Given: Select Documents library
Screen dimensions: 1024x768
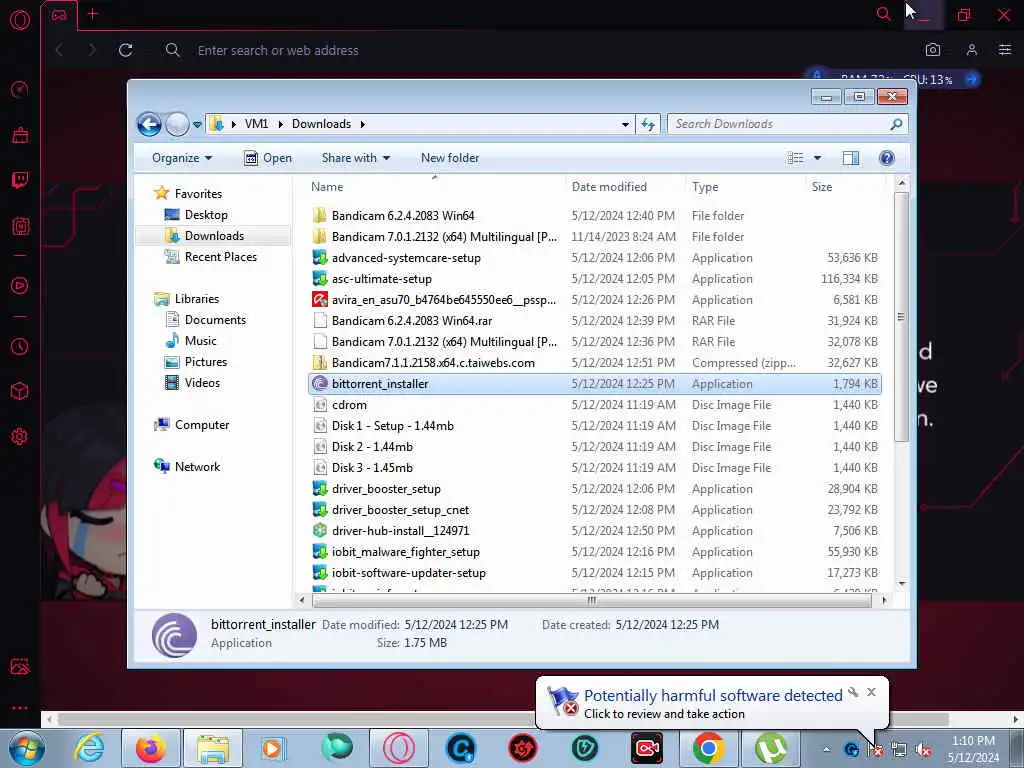Looking at the screenshot, I should click(215, 320).
